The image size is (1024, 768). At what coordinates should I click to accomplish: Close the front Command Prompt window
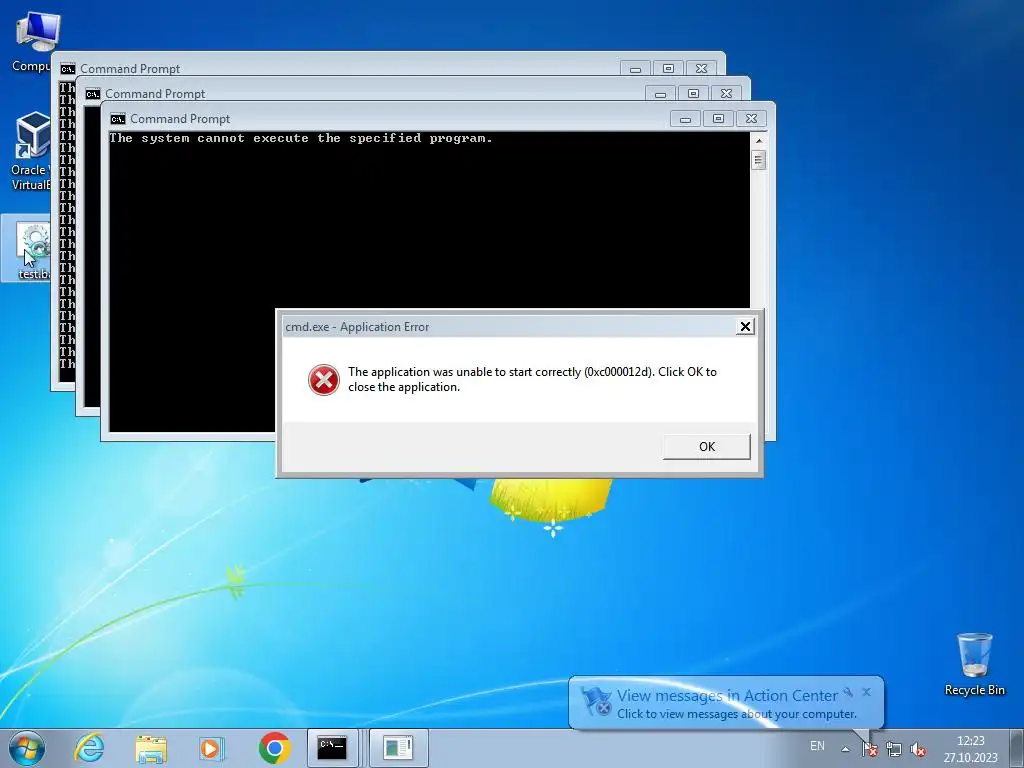tap(751, 119)
